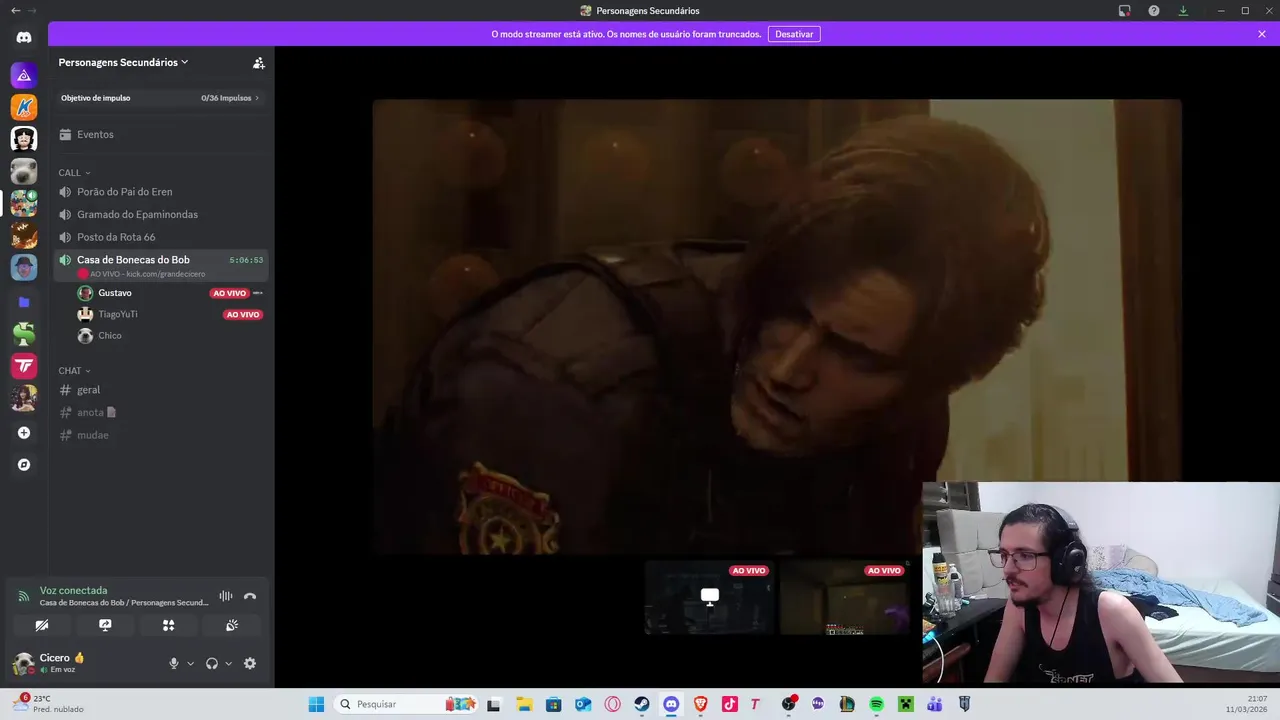1280x720 pixels.
Task: Open Windows Start menu
Action: click(x=316, y=704)
